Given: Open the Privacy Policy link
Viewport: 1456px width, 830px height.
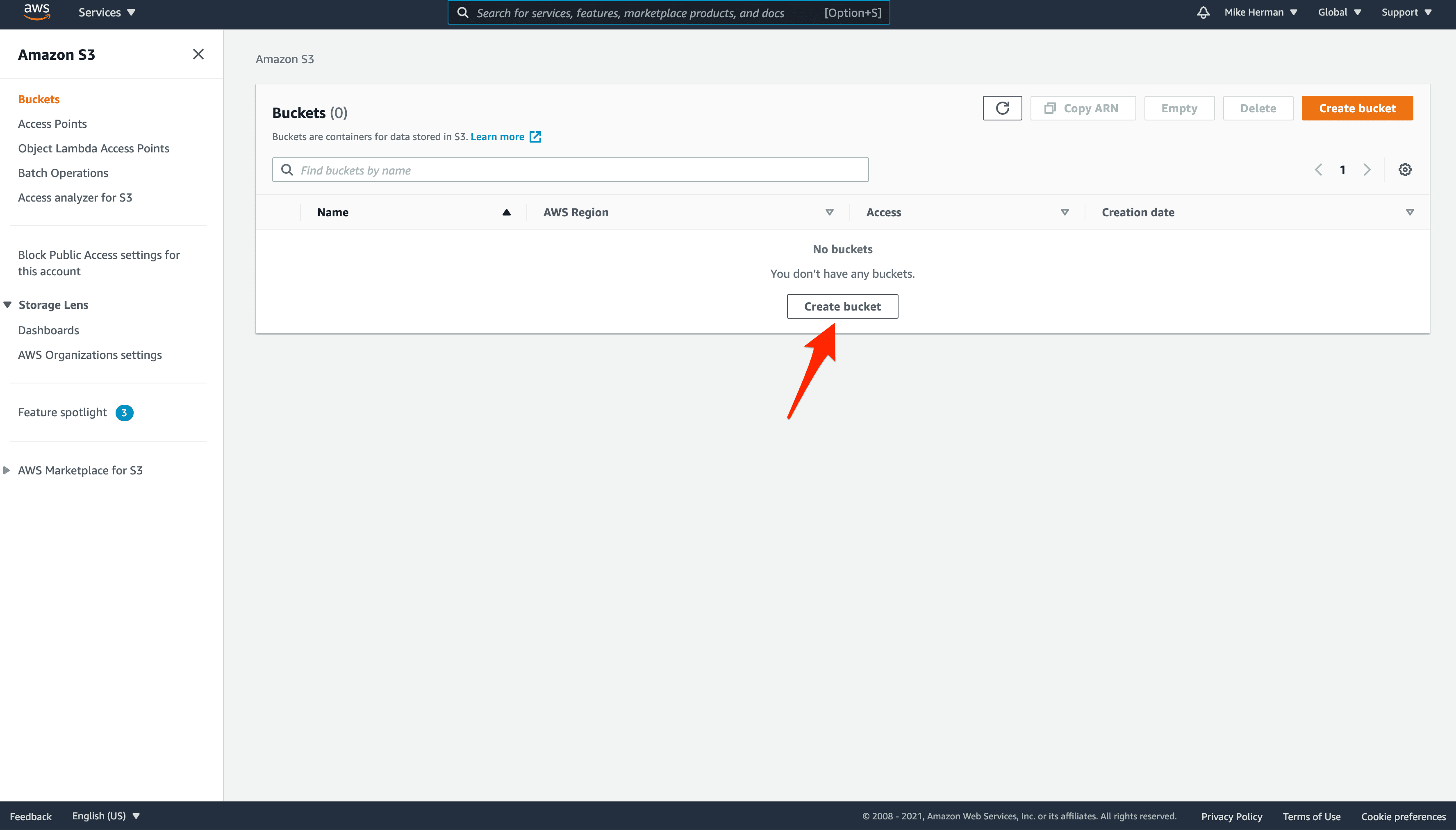Looking at the screenshot, I should (1231, 816).
